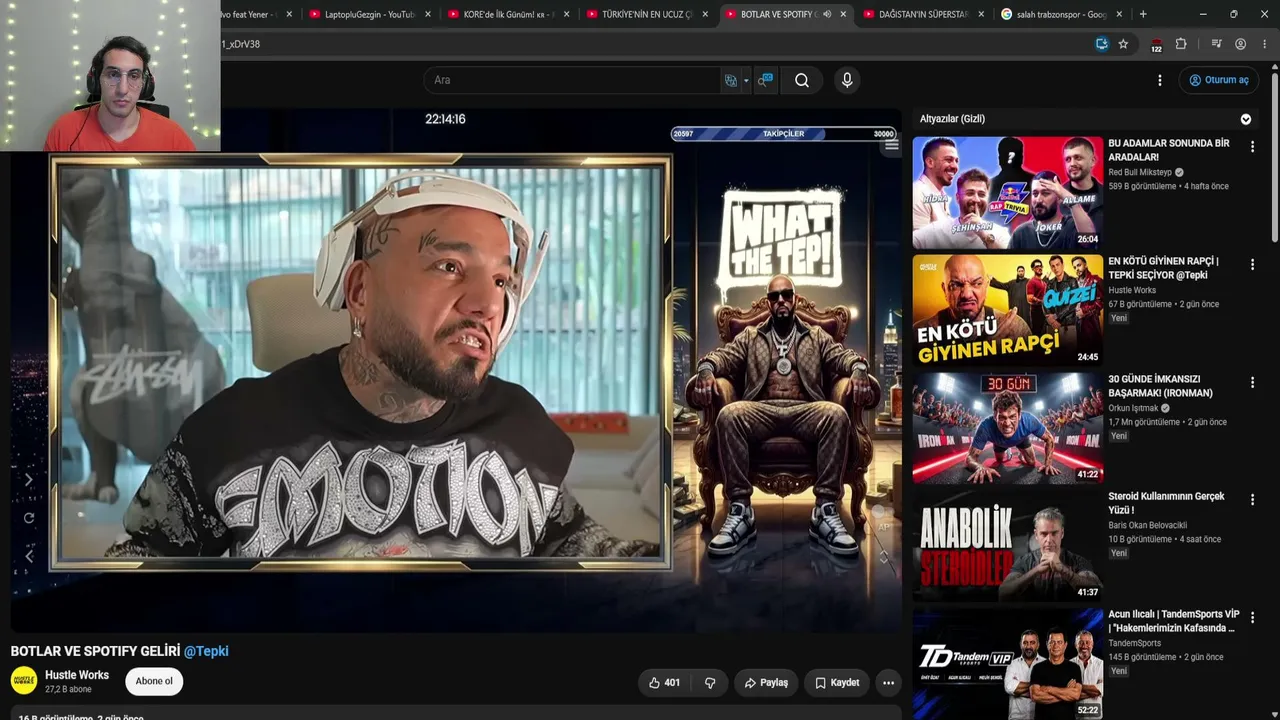Open the Chrome extensions puzzle icon
Screen dimensions: 1280x720
pyautogui.click(x=1181, y=44)
